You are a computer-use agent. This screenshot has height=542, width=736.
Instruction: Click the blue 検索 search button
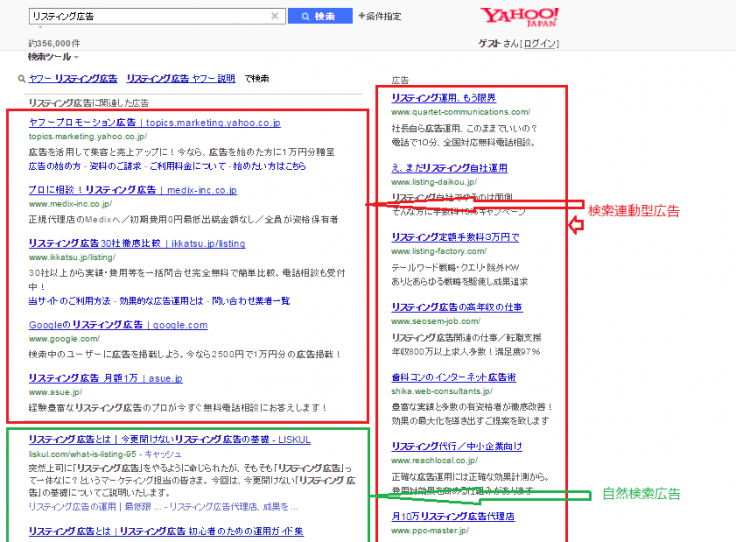coord(320,16)
